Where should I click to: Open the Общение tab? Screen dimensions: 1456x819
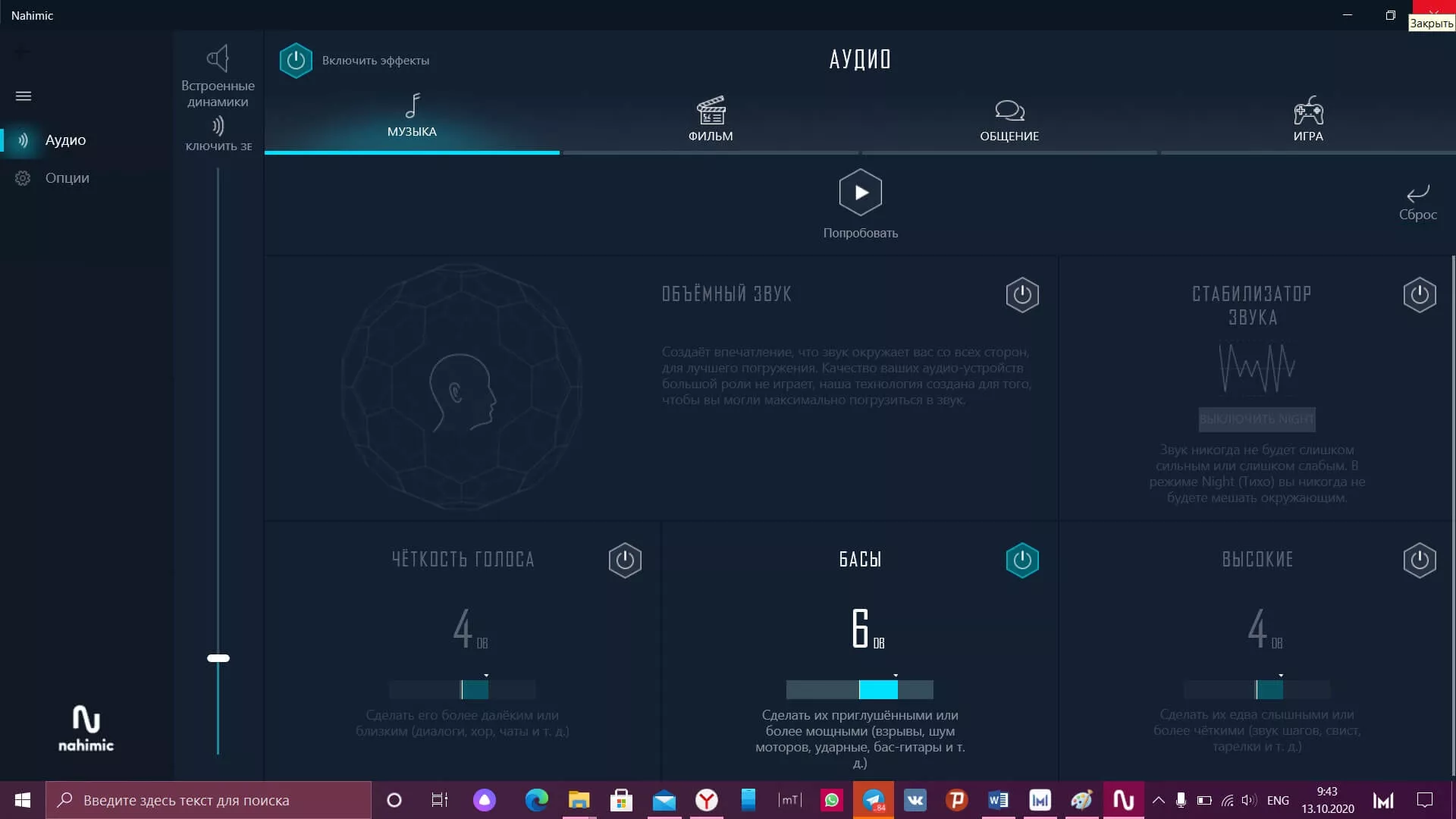click(x=1009, y=120)
